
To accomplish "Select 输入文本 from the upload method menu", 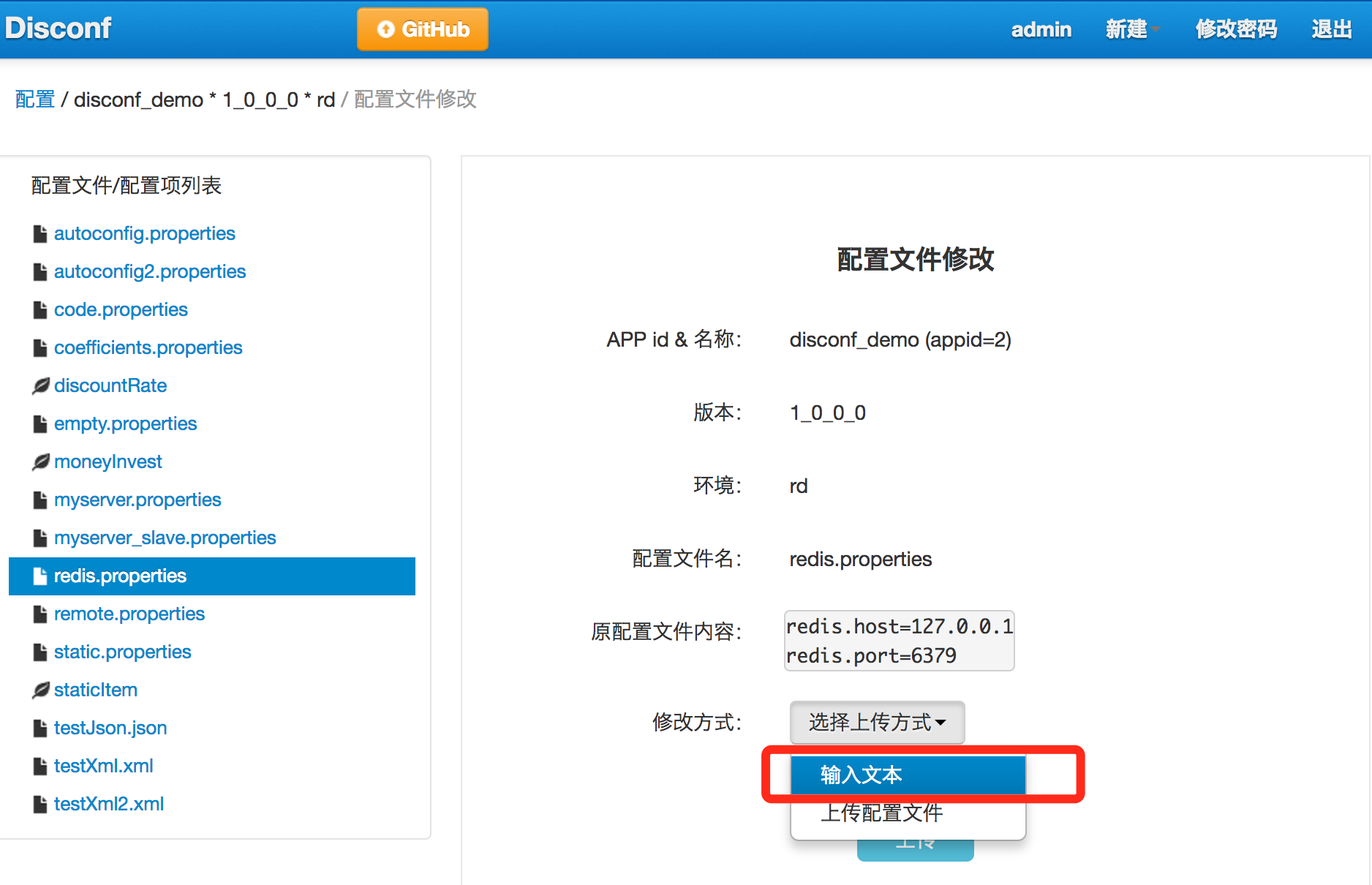I will click(x=908, y=775).
